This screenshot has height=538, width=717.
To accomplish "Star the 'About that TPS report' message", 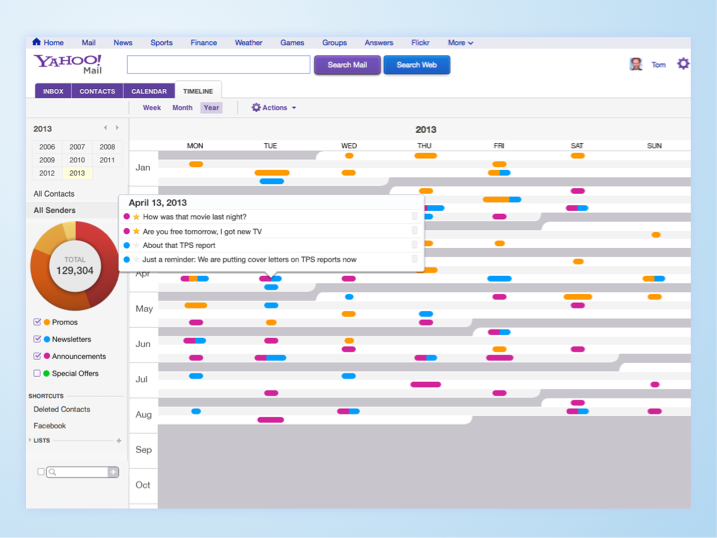I will [x=137, y=245].
